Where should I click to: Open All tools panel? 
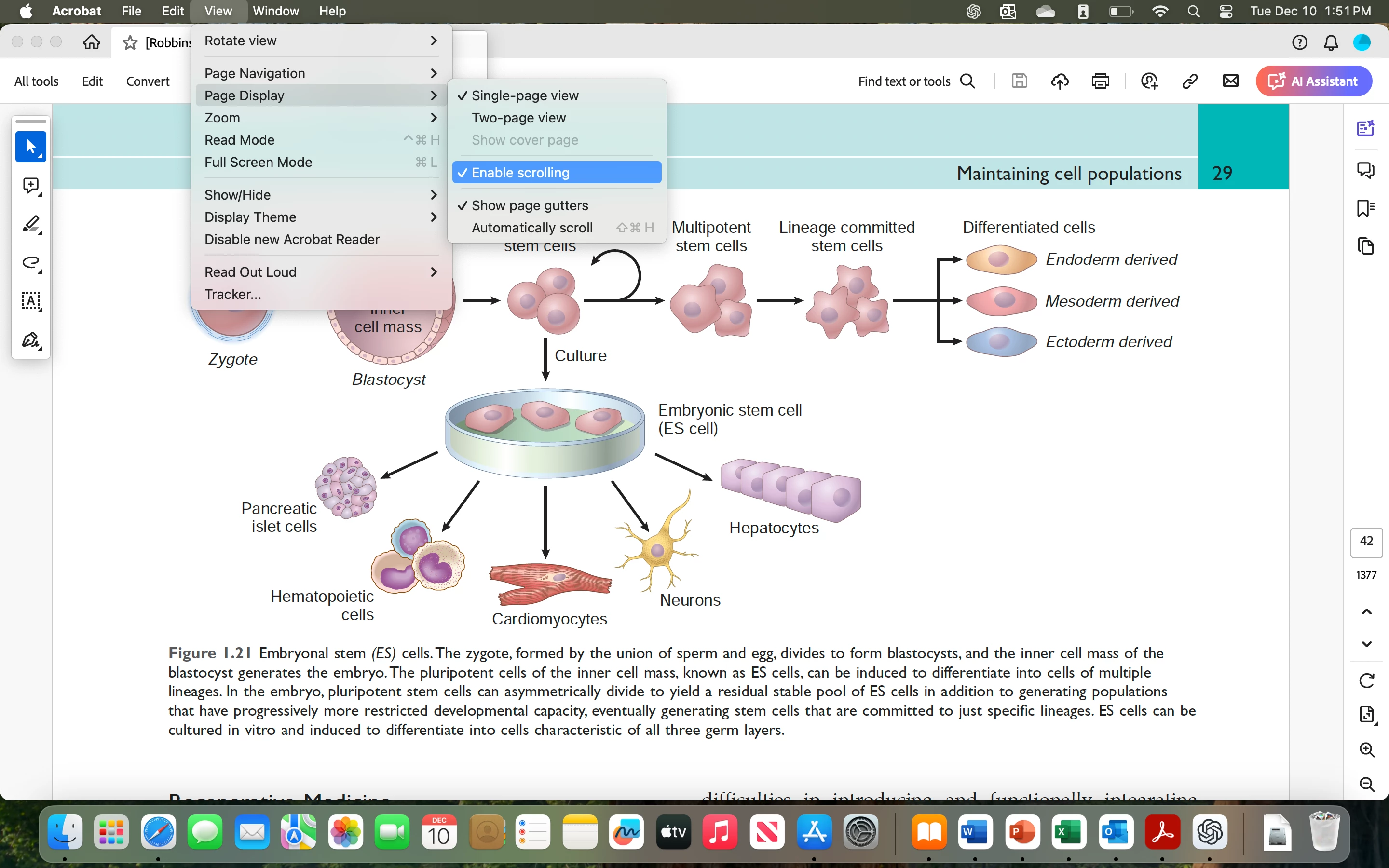point(36,81)
